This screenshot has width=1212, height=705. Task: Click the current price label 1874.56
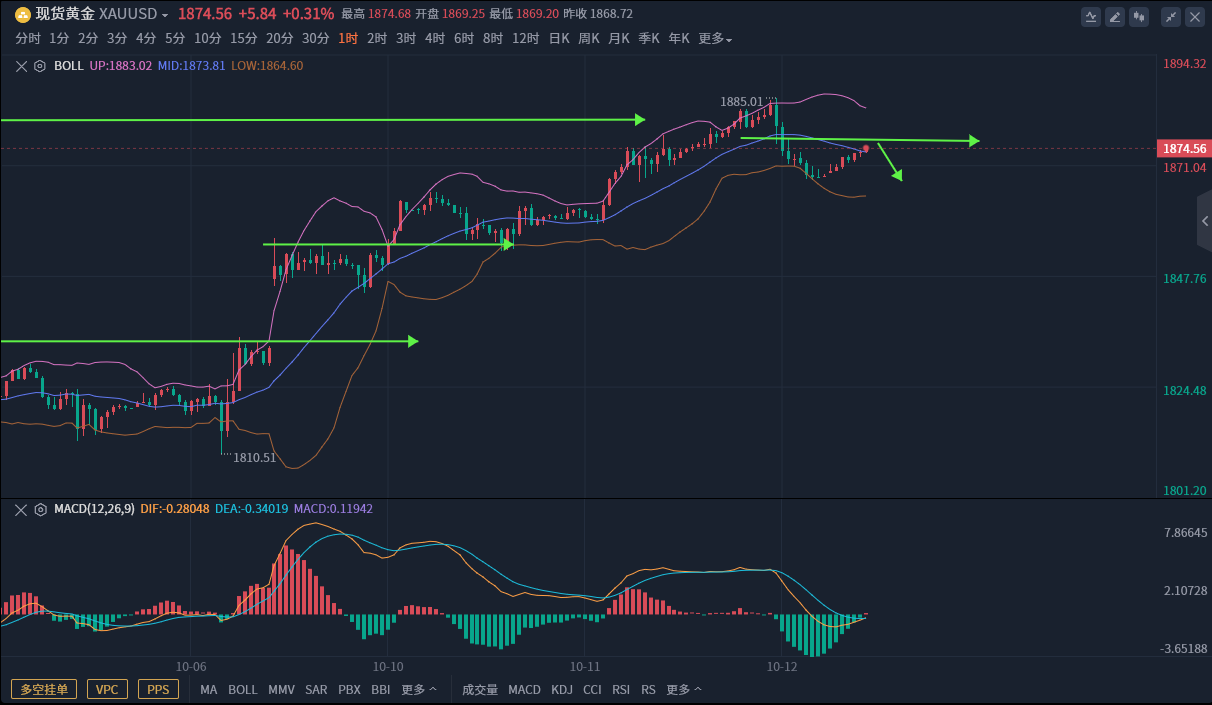point(1184,149)
